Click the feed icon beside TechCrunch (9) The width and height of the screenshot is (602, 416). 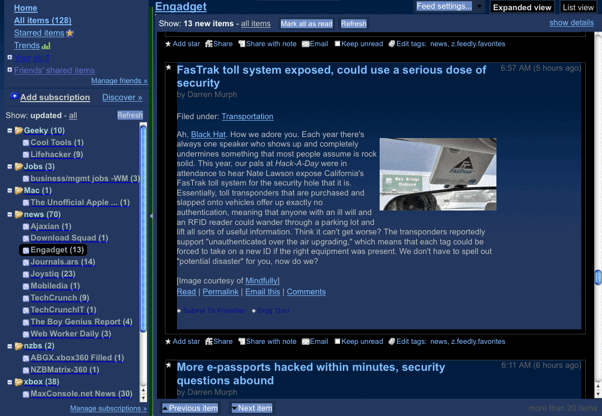pos(26,298)
